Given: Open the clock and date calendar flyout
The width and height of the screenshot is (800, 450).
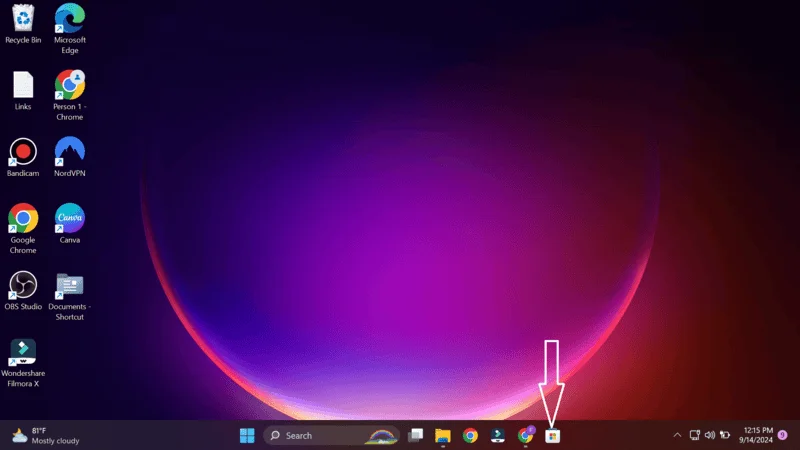Looking at the screenshot, I should pos(759,436).
